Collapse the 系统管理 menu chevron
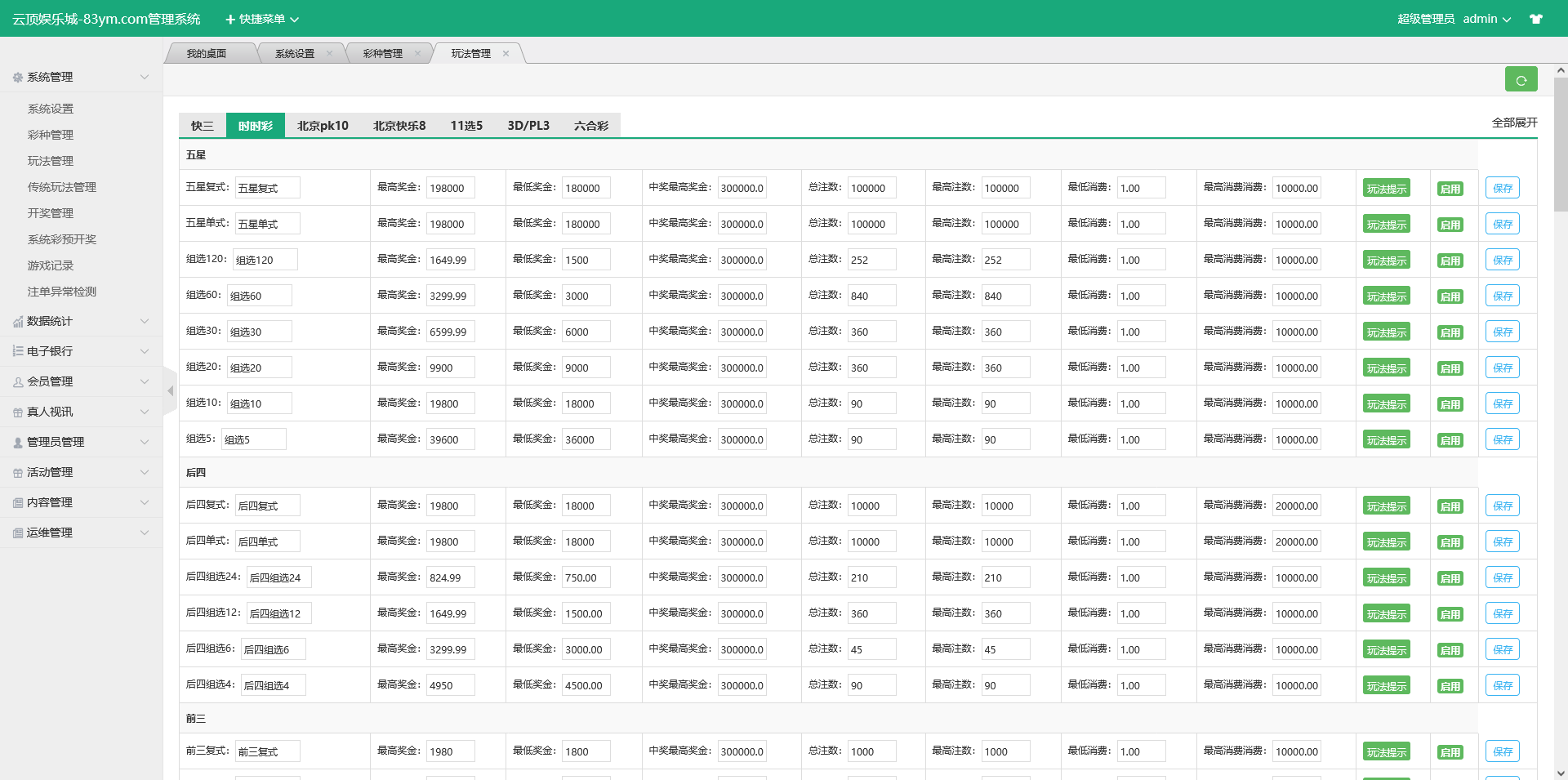The height and width of the screenshot is (780, 1568). point(145,77)
